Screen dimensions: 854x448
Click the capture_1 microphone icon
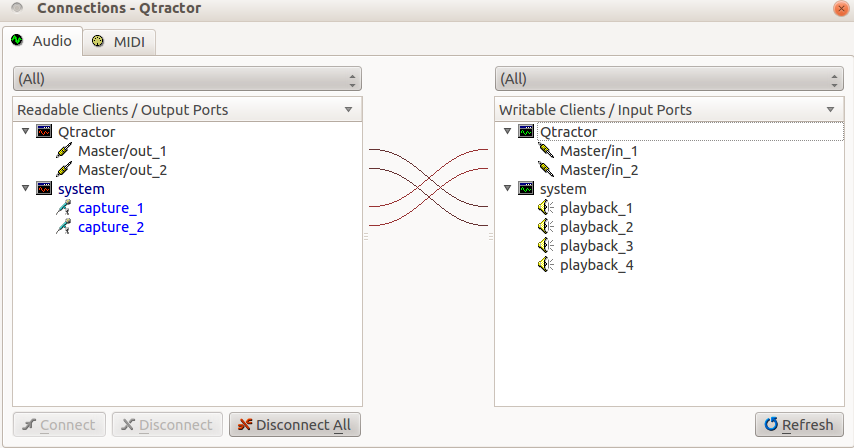point(64,208)
